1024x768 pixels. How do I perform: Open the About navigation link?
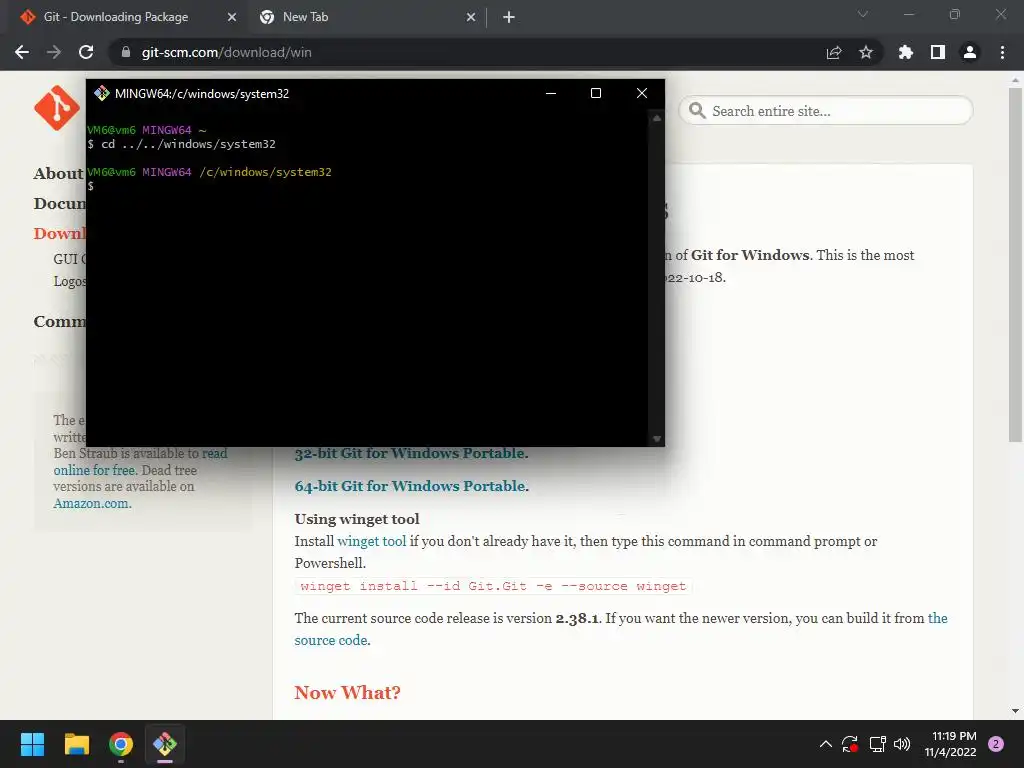click(58, 173)
